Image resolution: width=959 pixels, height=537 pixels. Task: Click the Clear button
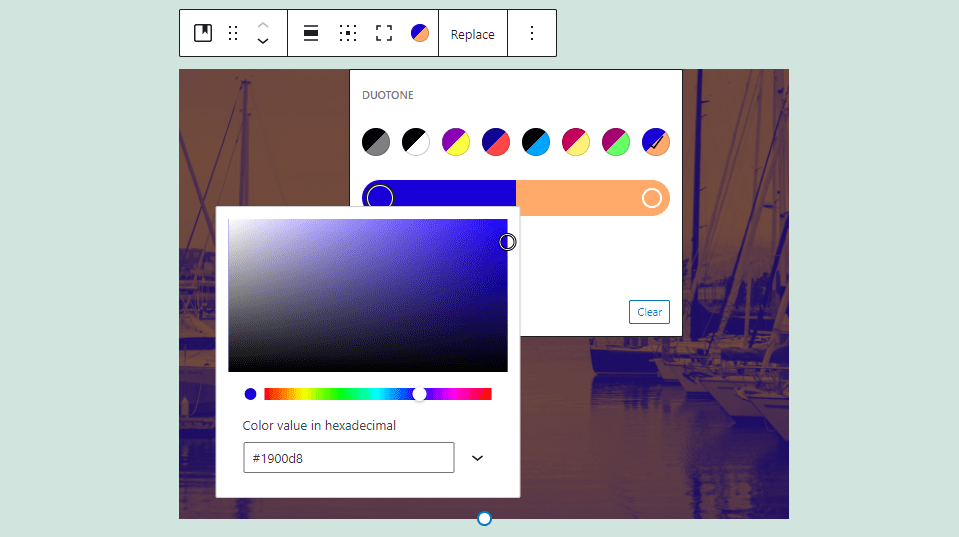[649, 312]
